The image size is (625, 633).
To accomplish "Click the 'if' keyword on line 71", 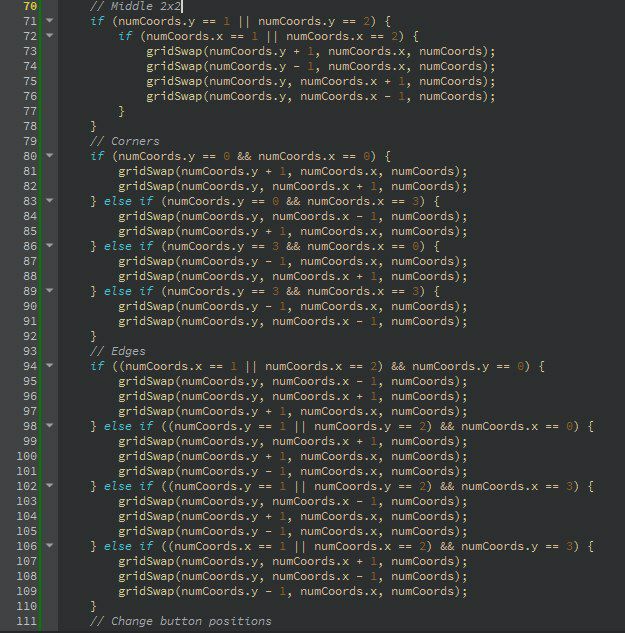I will (97, 21).
